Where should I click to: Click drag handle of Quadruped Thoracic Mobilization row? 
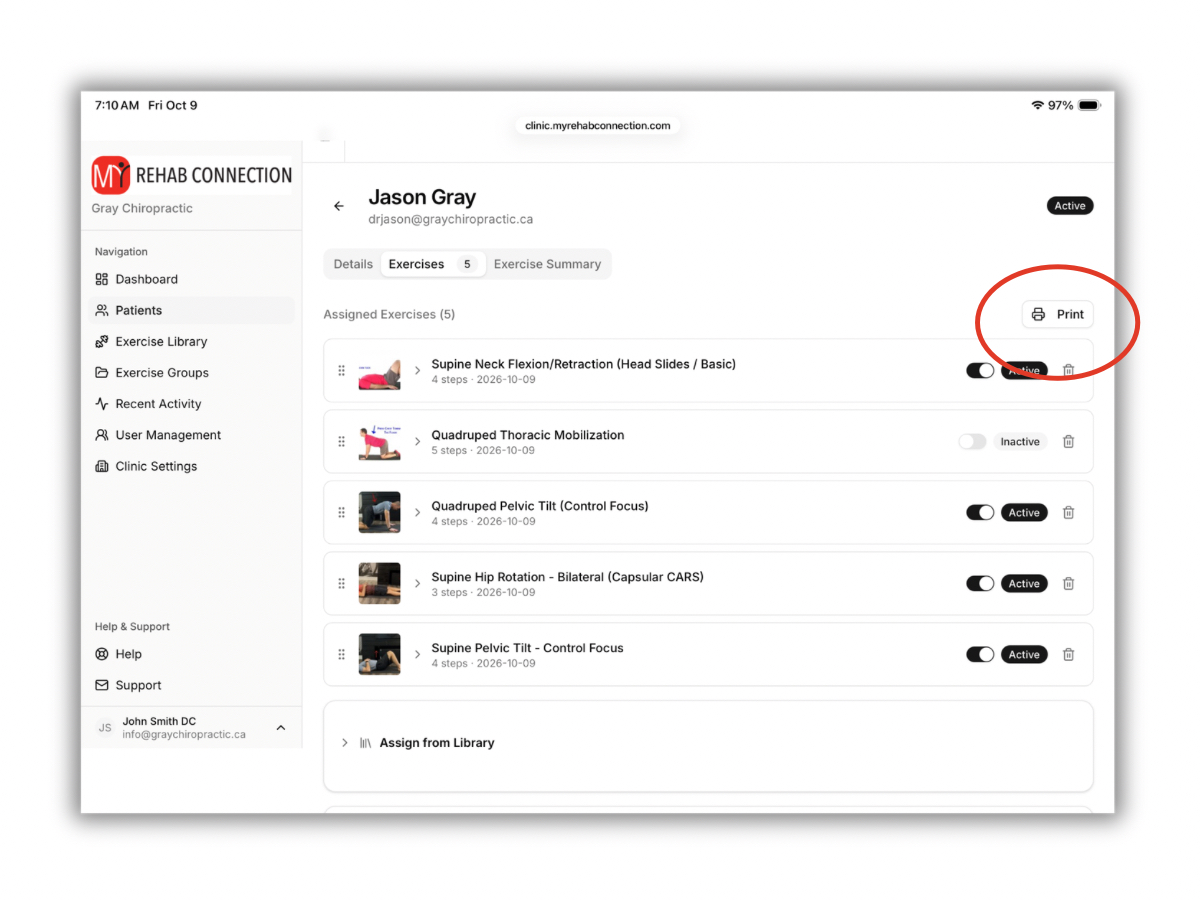point(341,442)
